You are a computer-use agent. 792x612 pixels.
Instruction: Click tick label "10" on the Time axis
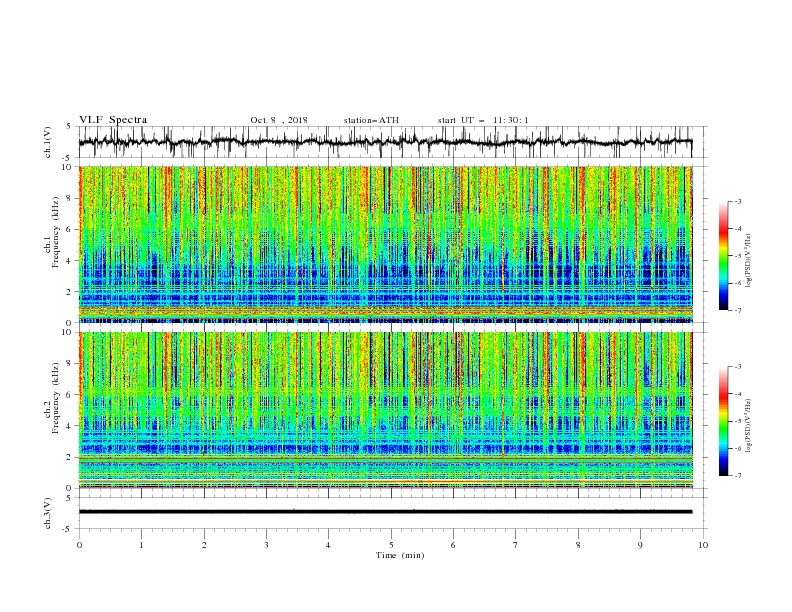(x=703, y=545)
